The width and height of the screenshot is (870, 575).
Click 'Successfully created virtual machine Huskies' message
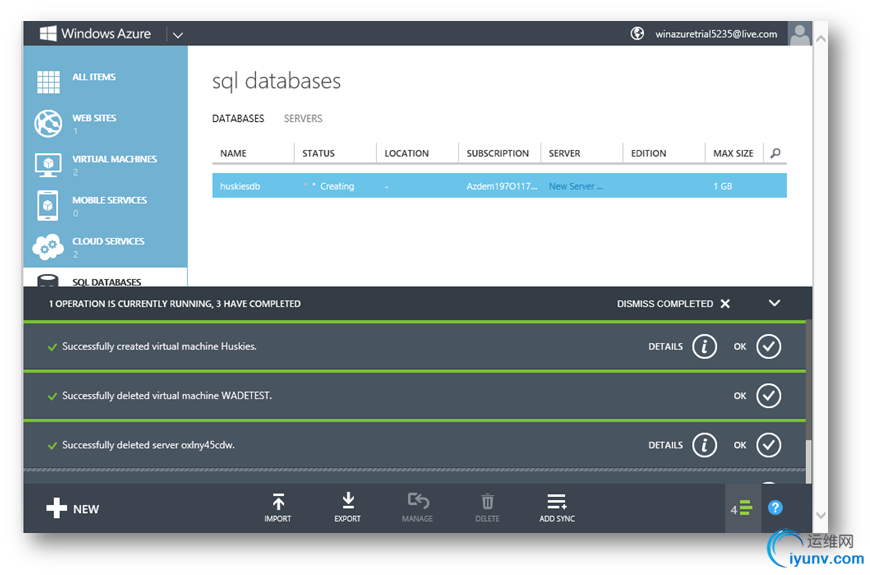pyautogui.click(x=159, y=346)
